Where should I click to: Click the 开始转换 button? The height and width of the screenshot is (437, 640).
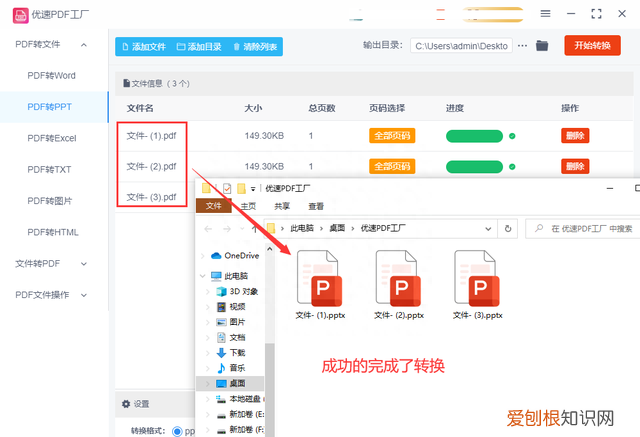592,45
